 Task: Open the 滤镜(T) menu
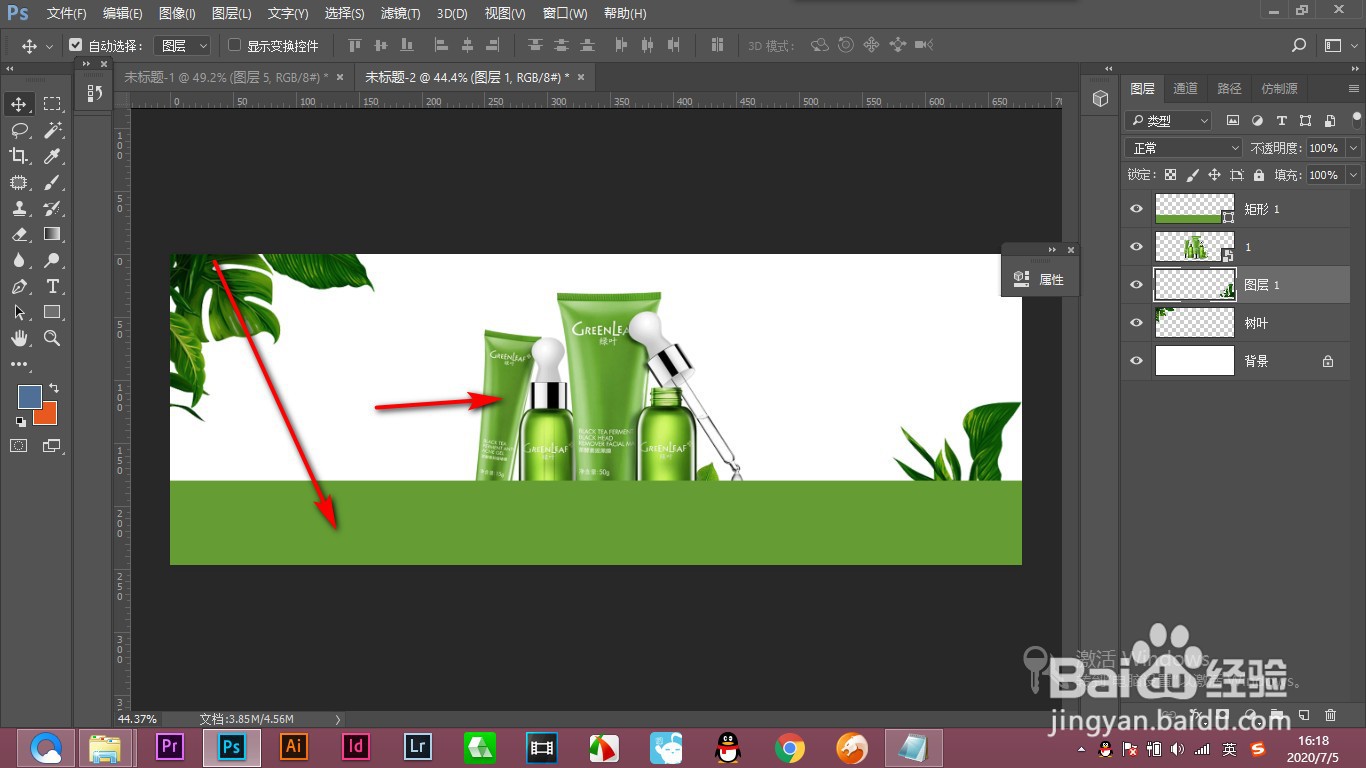[x=400, y=14]
